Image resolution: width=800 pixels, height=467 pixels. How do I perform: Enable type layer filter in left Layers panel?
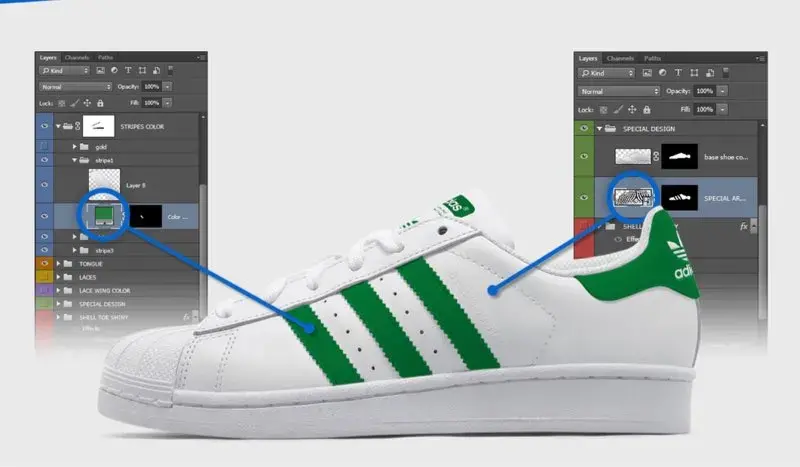(128, 70)
